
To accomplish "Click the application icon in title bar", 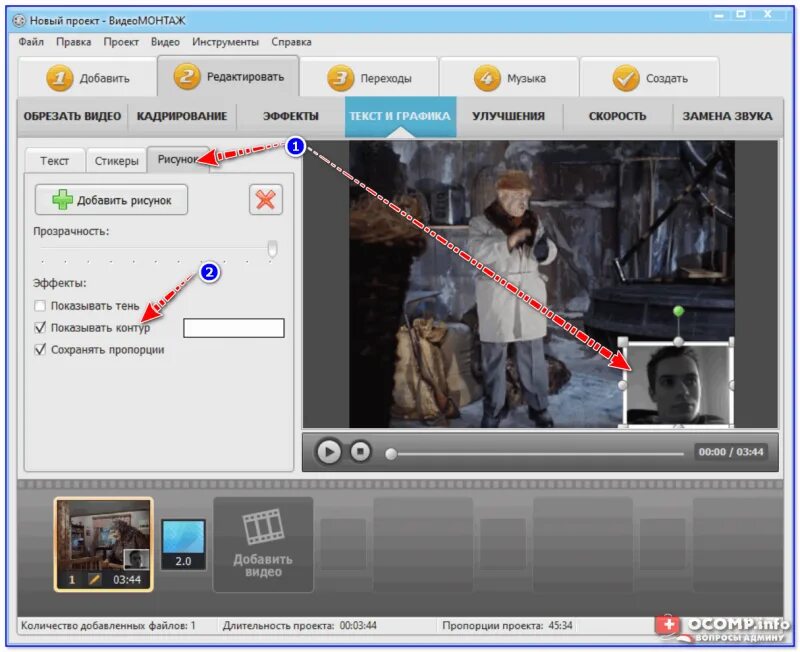I will [x=19, y=21].
